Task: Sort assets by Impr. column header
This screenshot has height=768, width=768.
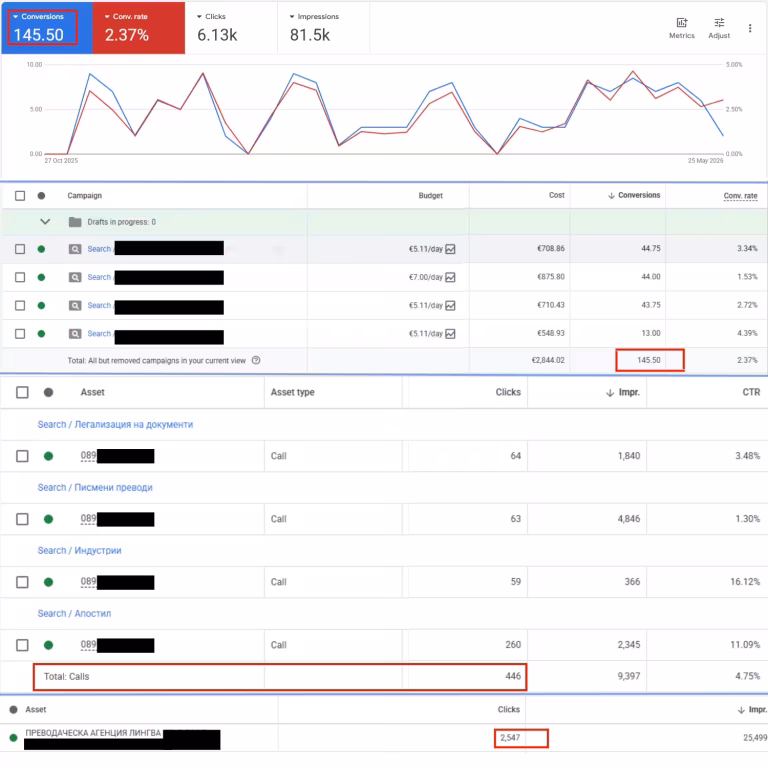Action: [x=623, y=392]
